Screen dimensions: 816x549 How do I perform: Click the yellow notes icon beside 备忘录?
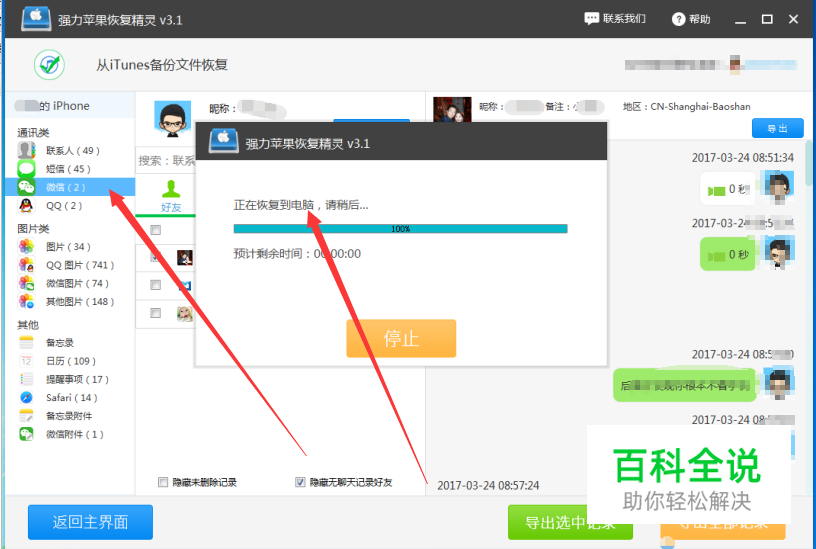tap(26, 342)
